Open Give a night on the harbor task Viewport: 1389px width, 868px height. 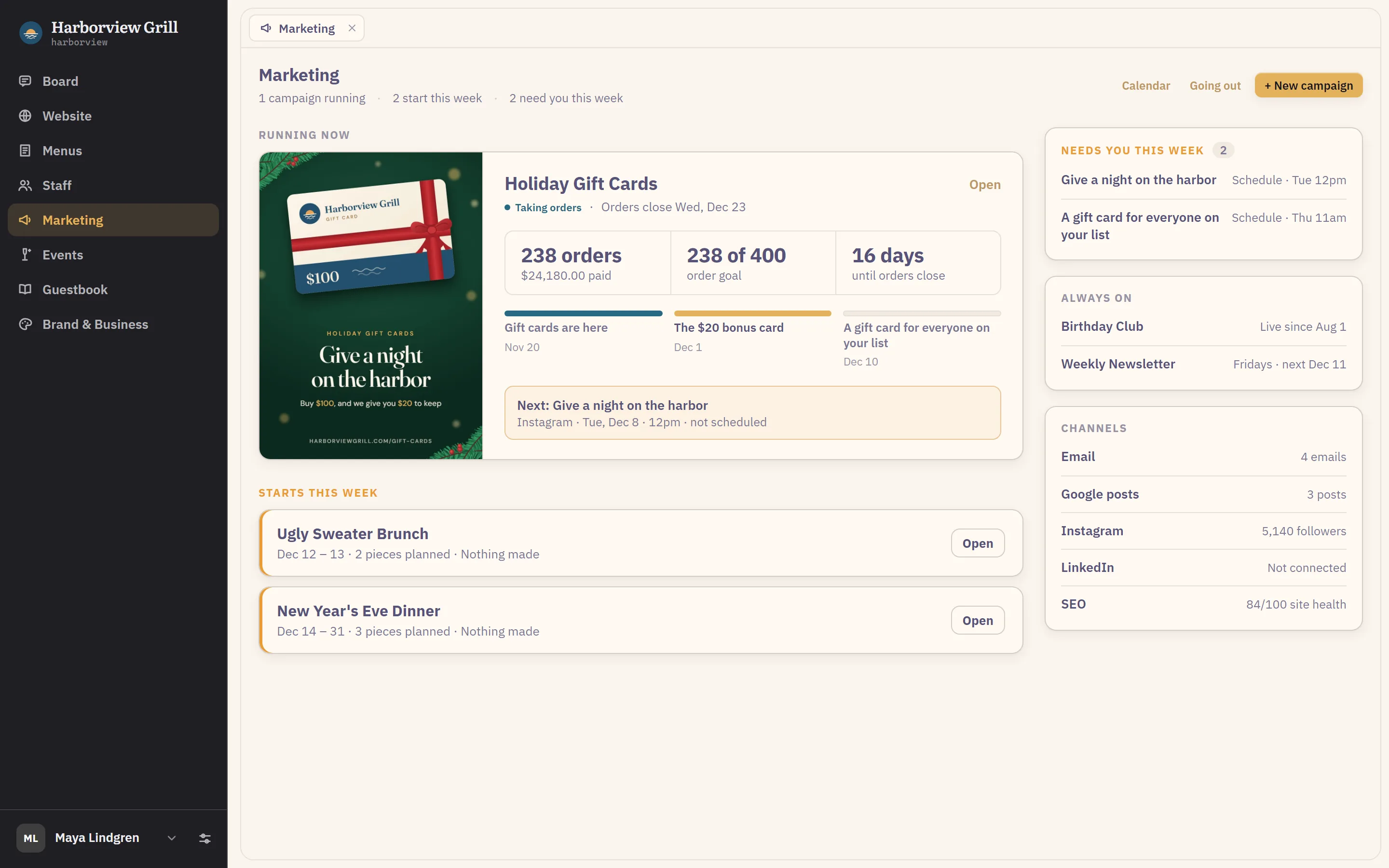(x=1138, y=180)
